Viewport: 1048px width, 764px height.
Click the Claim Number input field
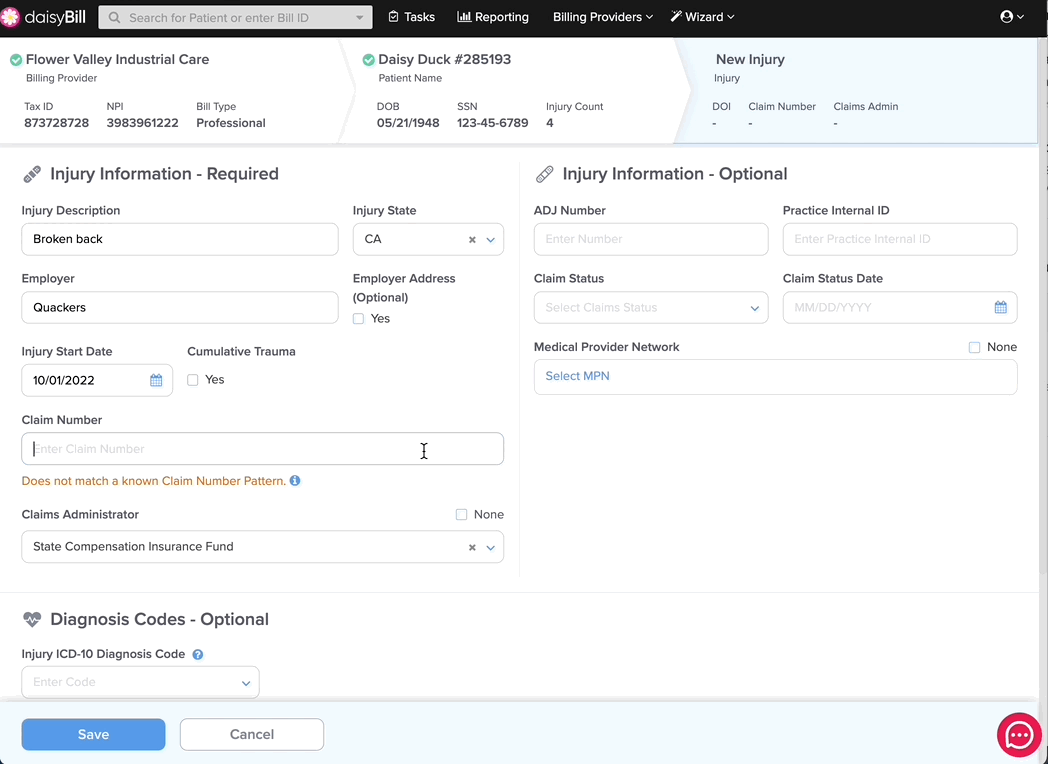pyautogui.click(x=263, y=449)
